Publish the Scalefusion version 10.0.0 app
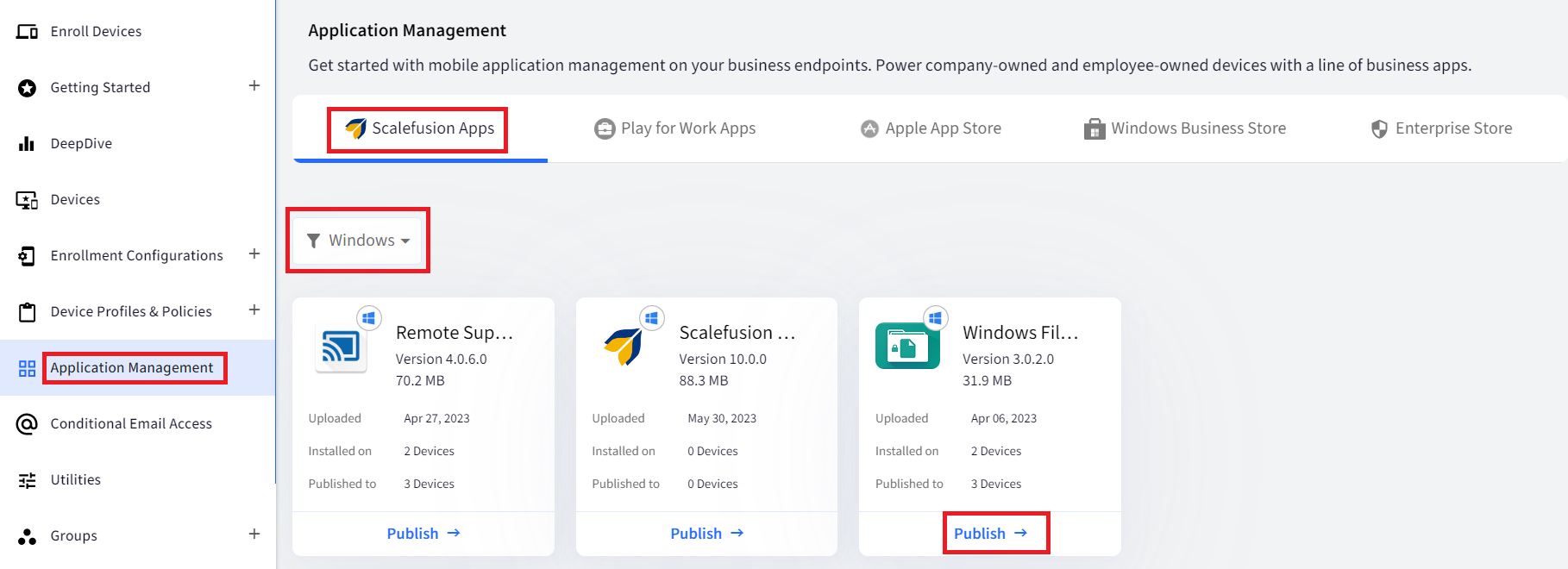Screen dimensions: 1568x569 coord(706,534)
